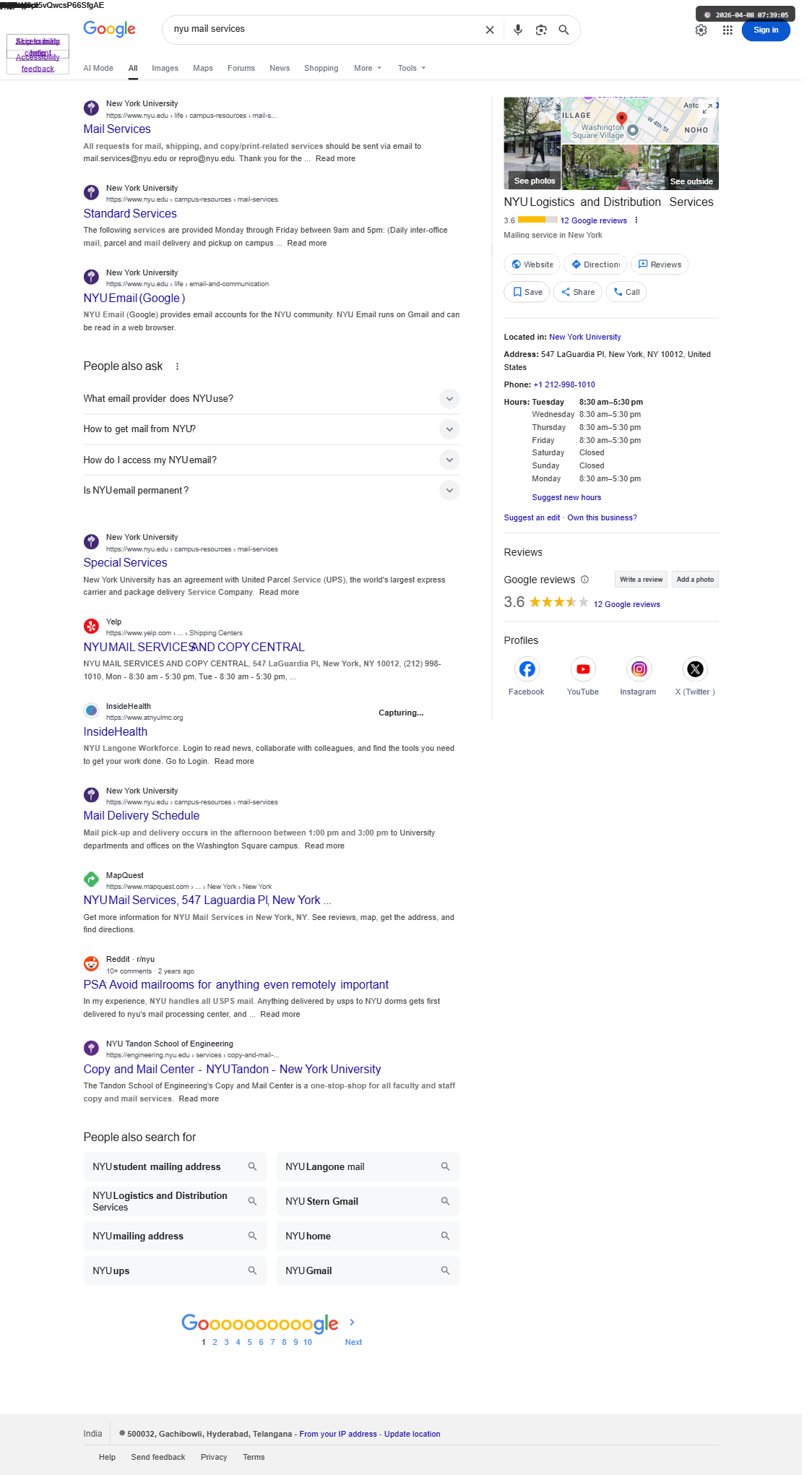Expand map with the fullscreen arrow icon
This screenshot has width=812, height=1475.
708,108
